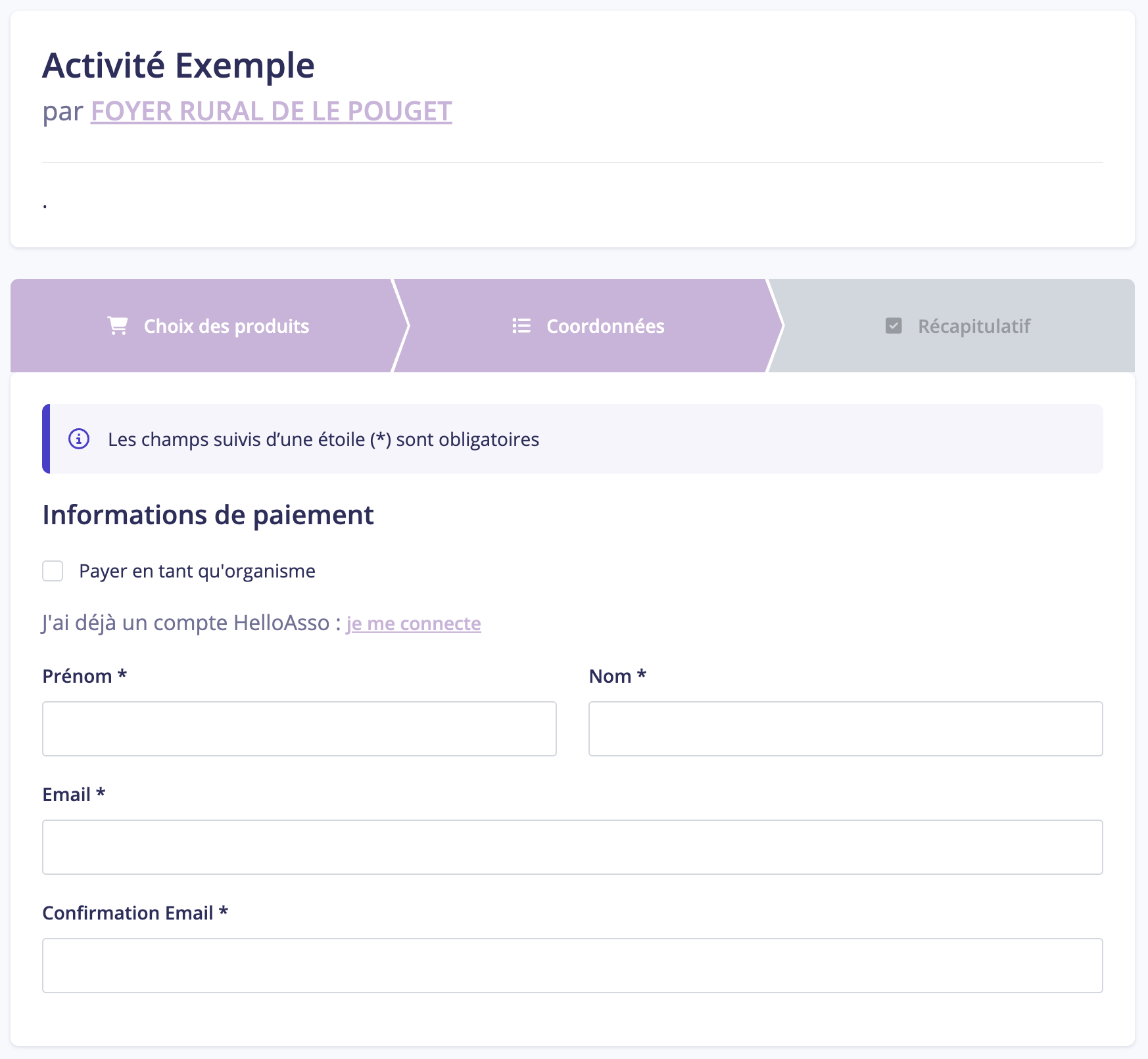Screen dimensions: 1148x1059
Task: Select the Coordonnées step
Action: (x=588, y=326)
